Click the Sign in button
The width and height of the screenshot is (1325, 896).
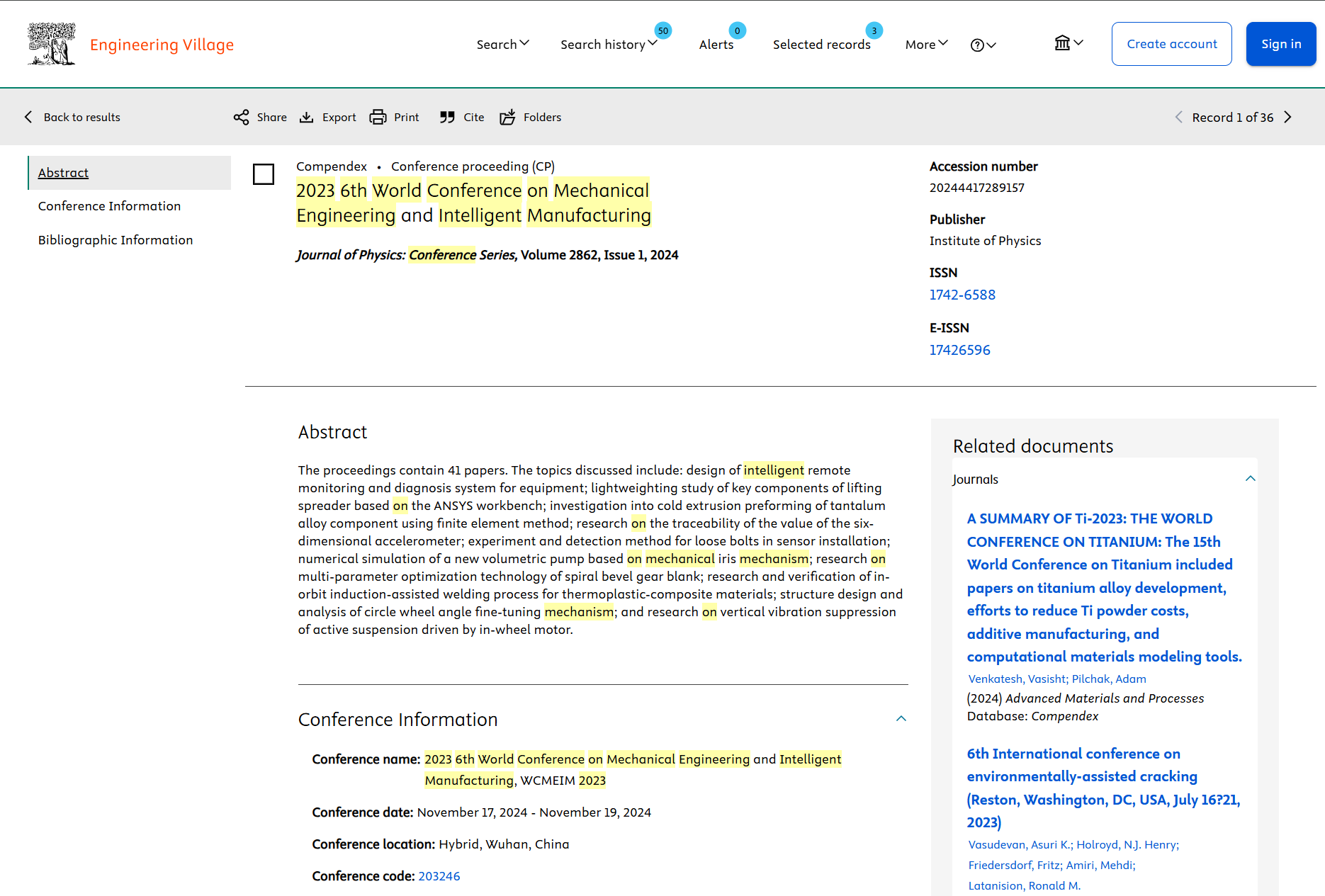[x=1281, y=44]
